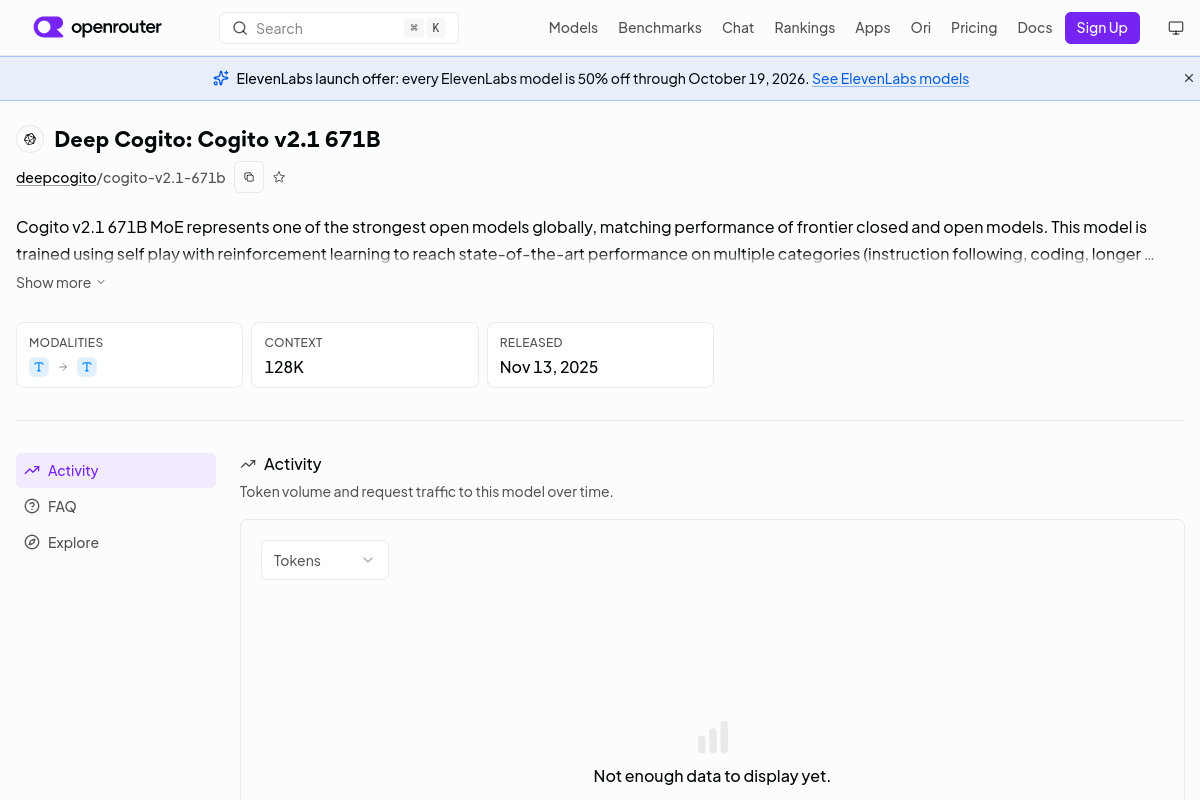This screenshot has height=800, width=1200.
Task: Click the 128K context value
Action: [x=284, y=367]
